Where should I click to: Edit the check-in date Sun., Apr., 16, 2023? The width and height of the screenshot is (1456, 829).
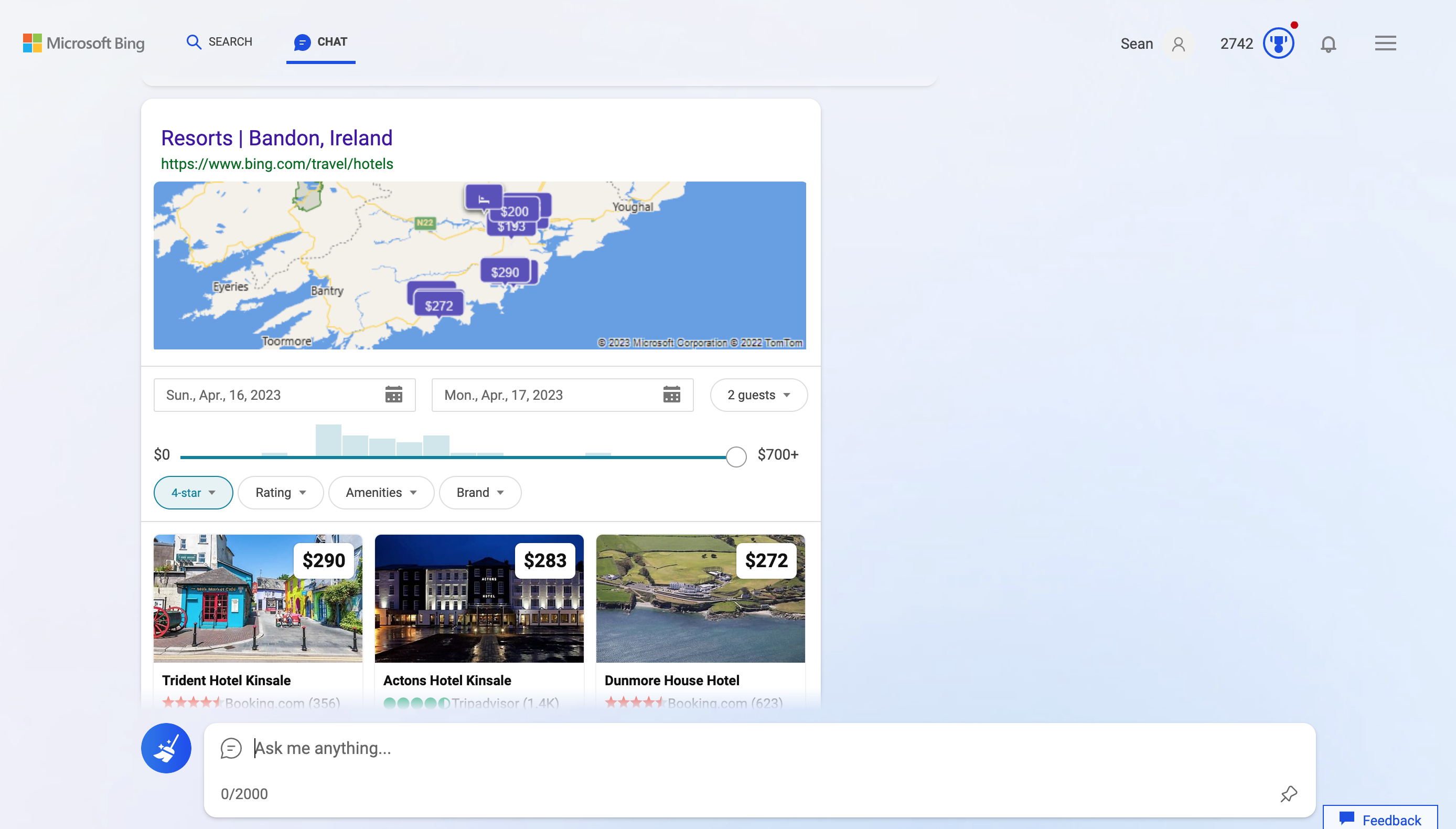pos(284,395)
